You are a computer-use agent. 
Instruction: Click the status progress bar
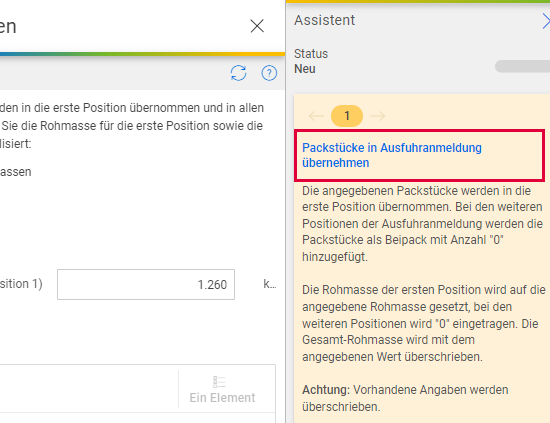point(522,66)
